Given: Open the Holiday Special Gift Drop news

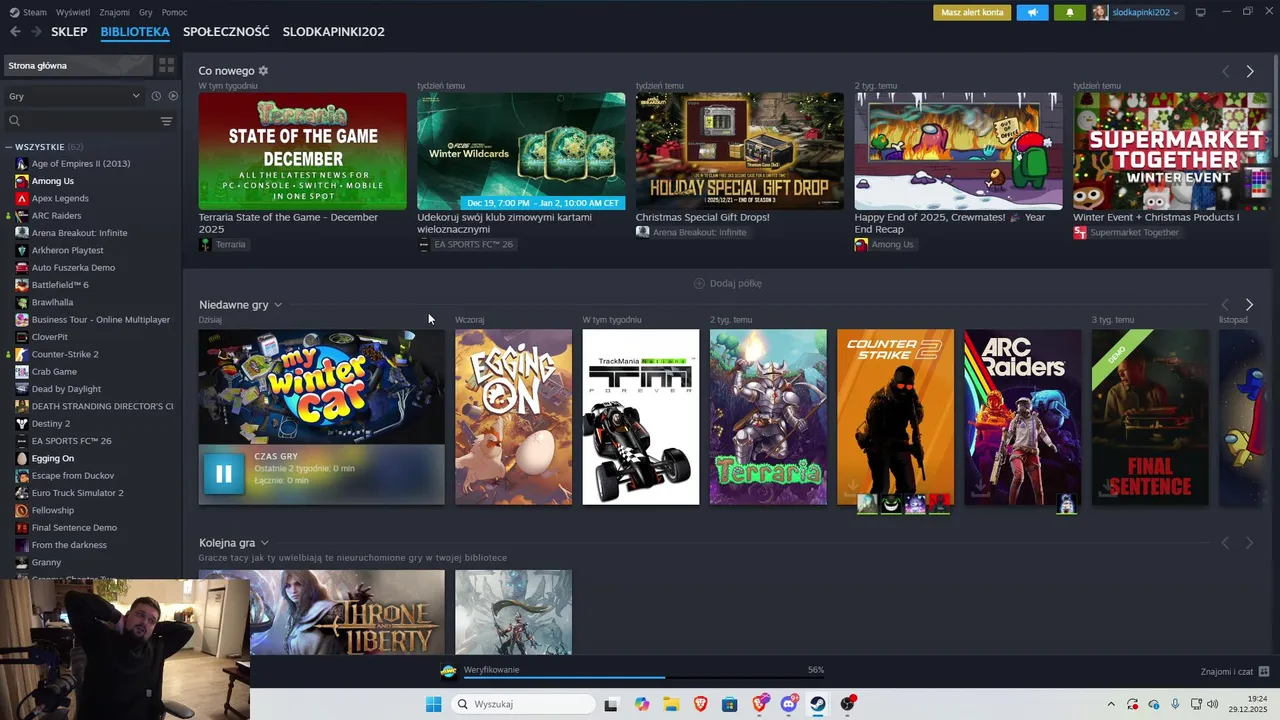Looking at the screenshot, I should [740, 151].
